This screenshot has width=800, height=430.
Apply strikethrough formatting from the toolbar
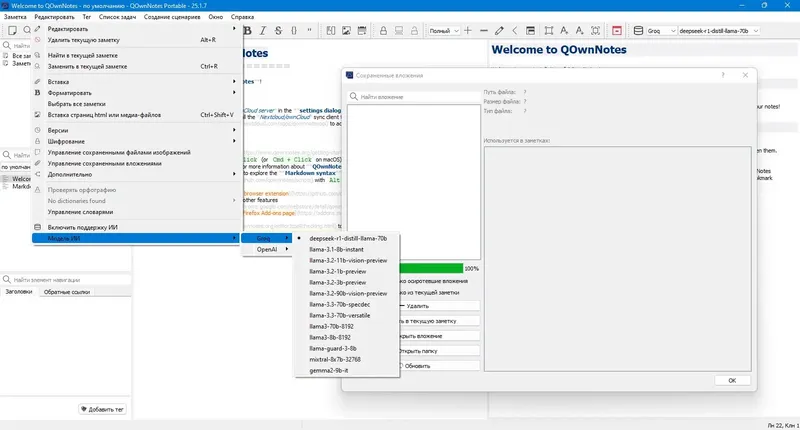278,31
